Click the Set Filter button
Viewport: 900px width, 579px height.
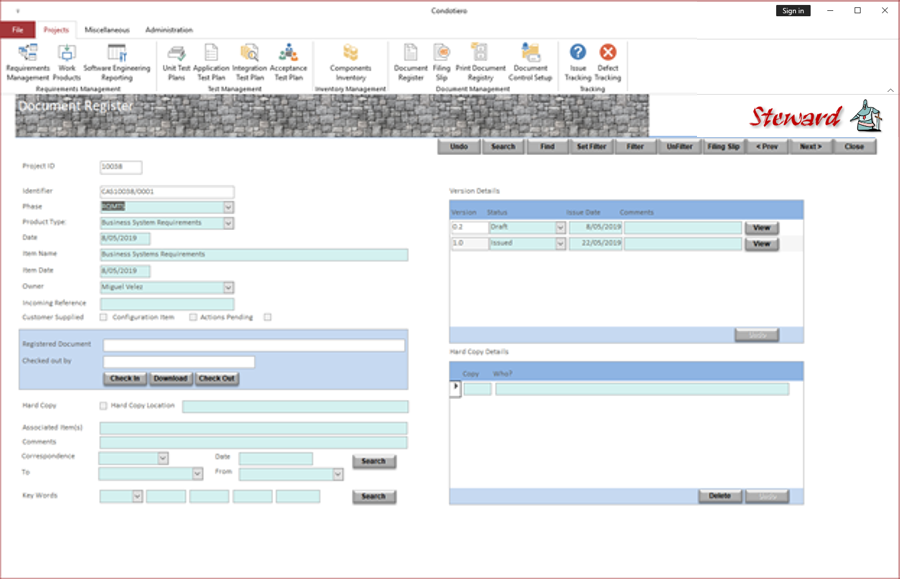592,147
